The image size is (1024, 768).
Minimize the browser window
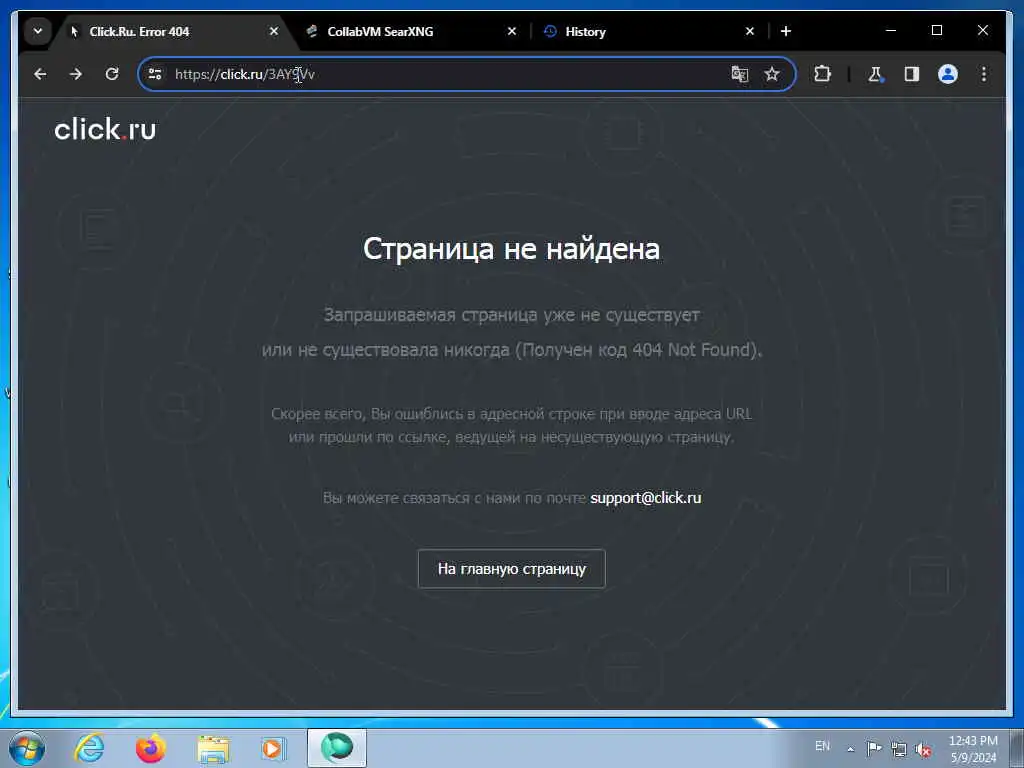click(891, 31)
